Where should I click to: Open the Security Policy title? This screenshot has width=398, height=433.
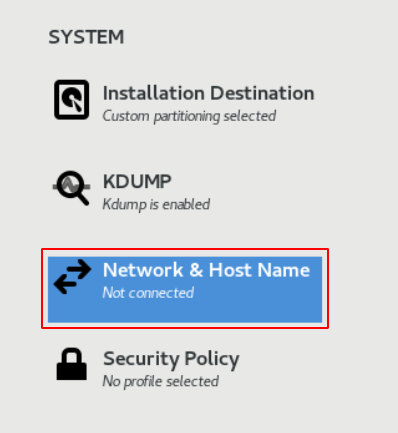tap(171, 359)
